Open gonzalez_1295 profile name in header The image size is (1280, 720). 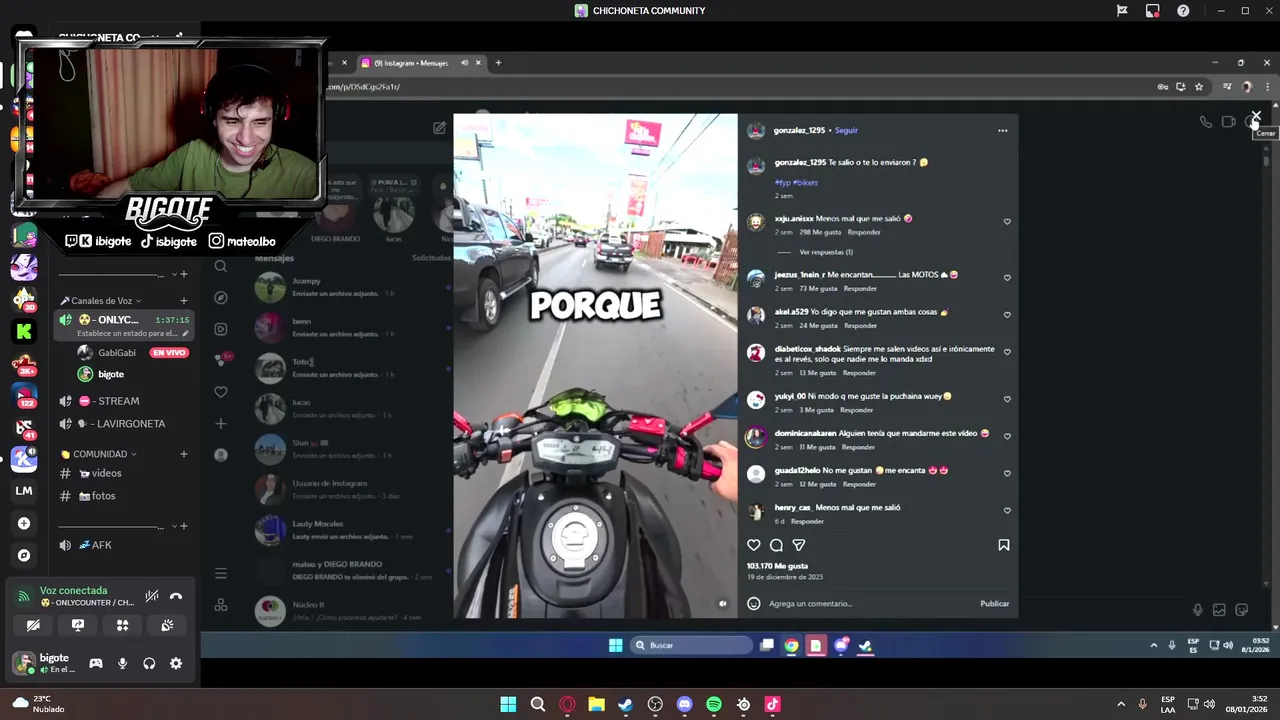pos(800,130)
